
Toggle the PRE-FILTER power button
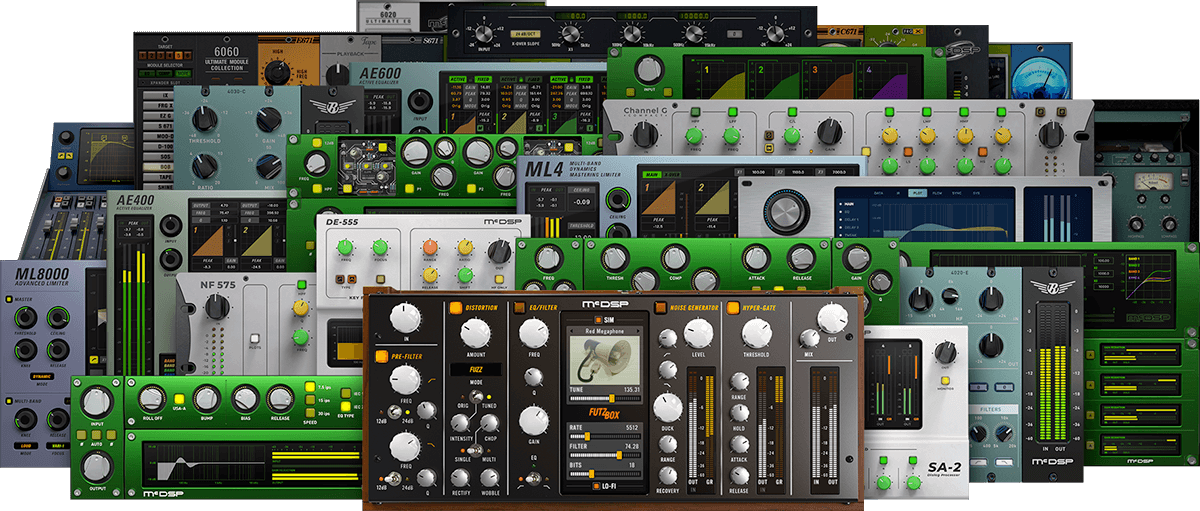(382, 356)
